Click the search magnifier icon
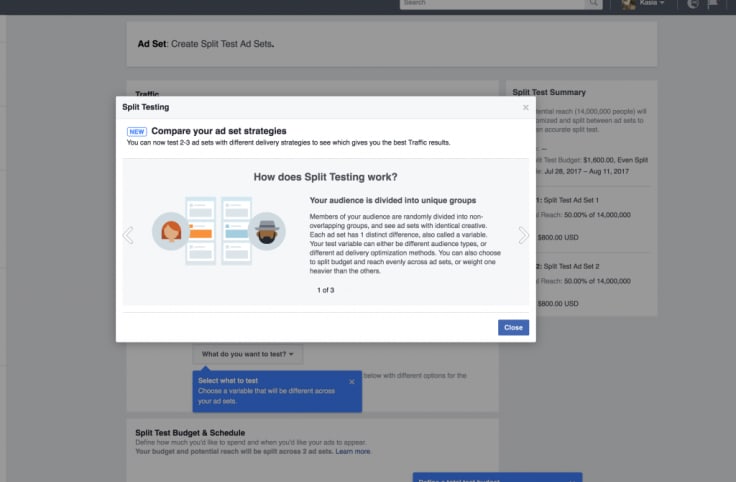736x482 pixels. click(593, 3)
